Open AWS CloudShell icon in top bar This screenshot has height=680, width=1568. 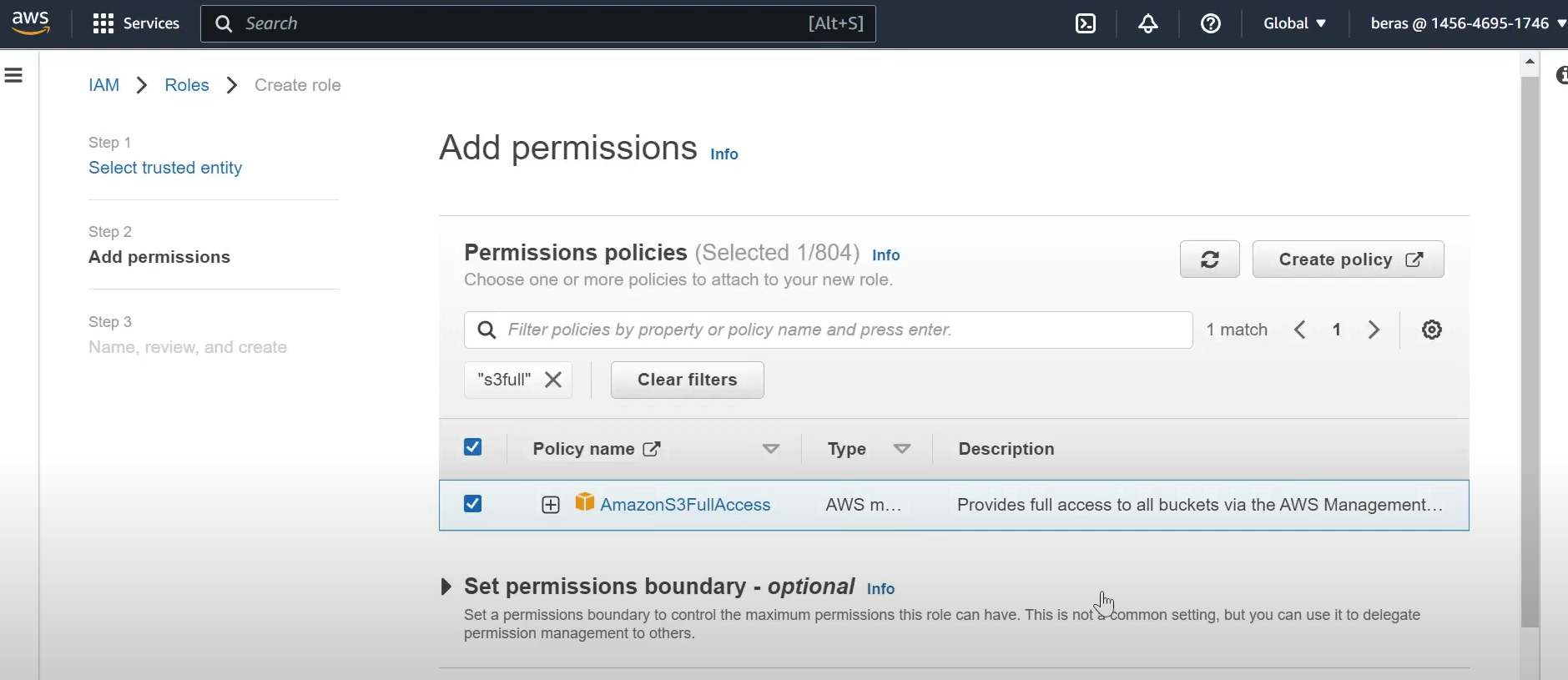click(1086, 24)
